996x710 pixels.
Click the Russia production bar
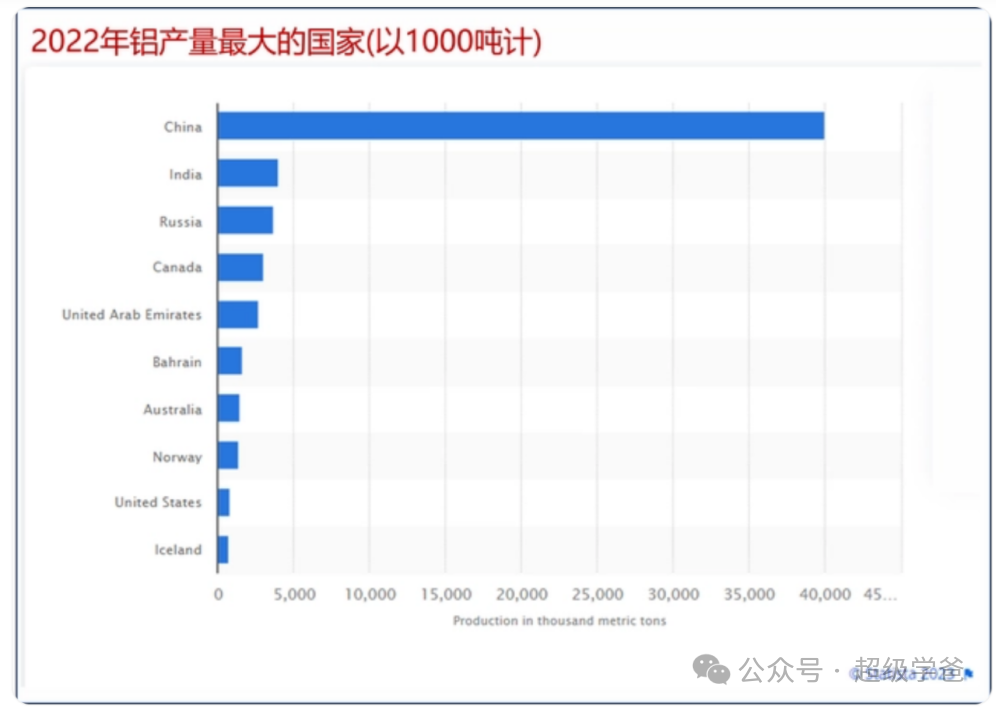245,221
